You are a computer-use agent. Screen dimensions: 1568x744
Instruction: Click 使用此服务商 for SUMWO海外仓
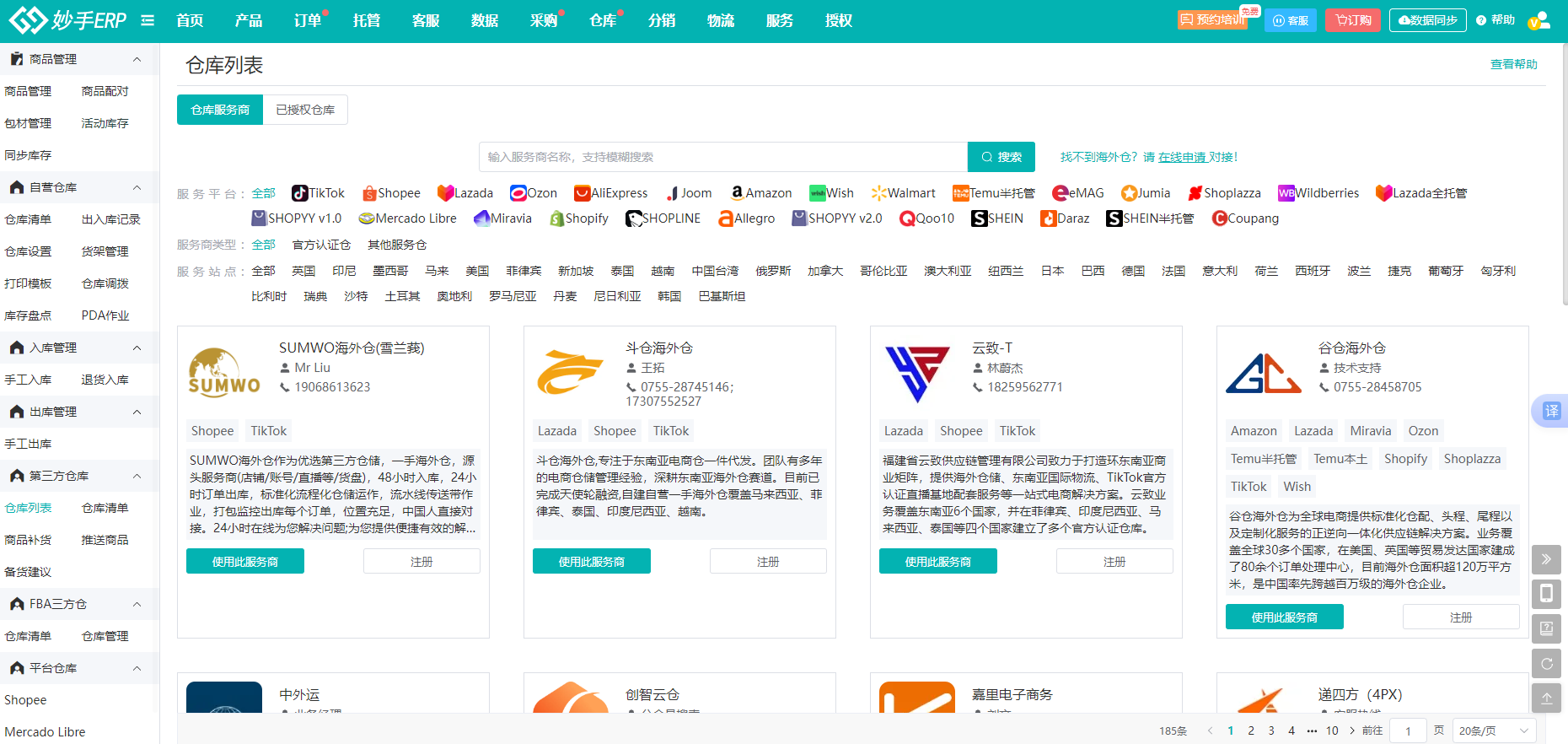[245, 561]
